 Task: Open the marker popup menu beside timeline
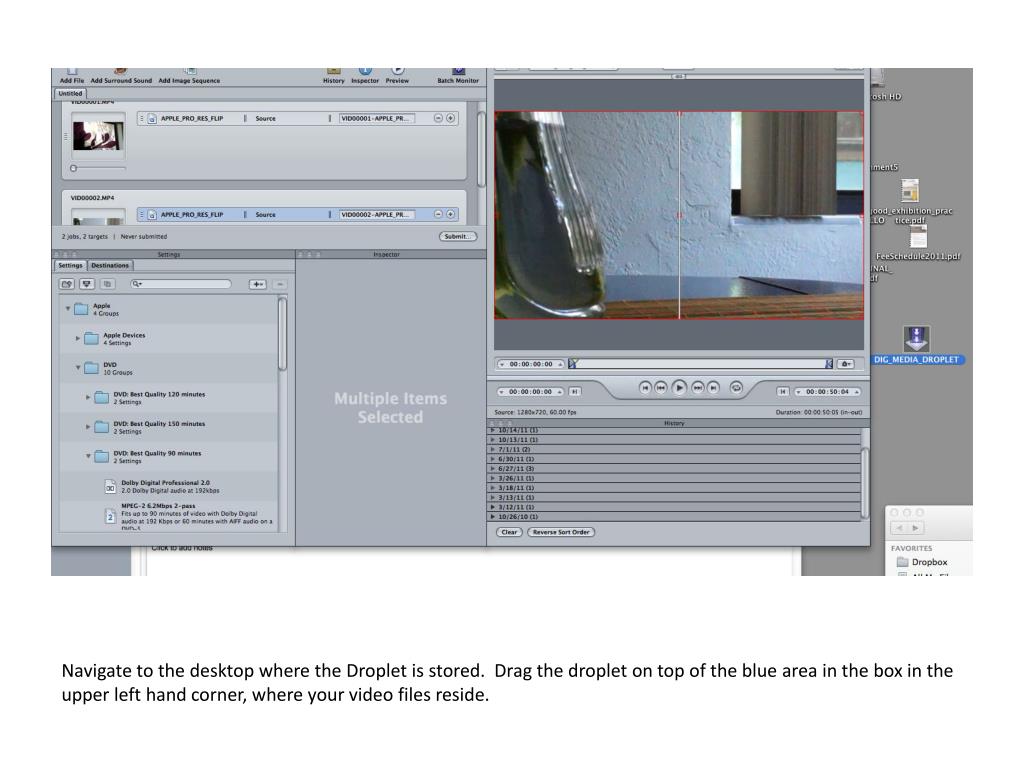click(846, 364)
